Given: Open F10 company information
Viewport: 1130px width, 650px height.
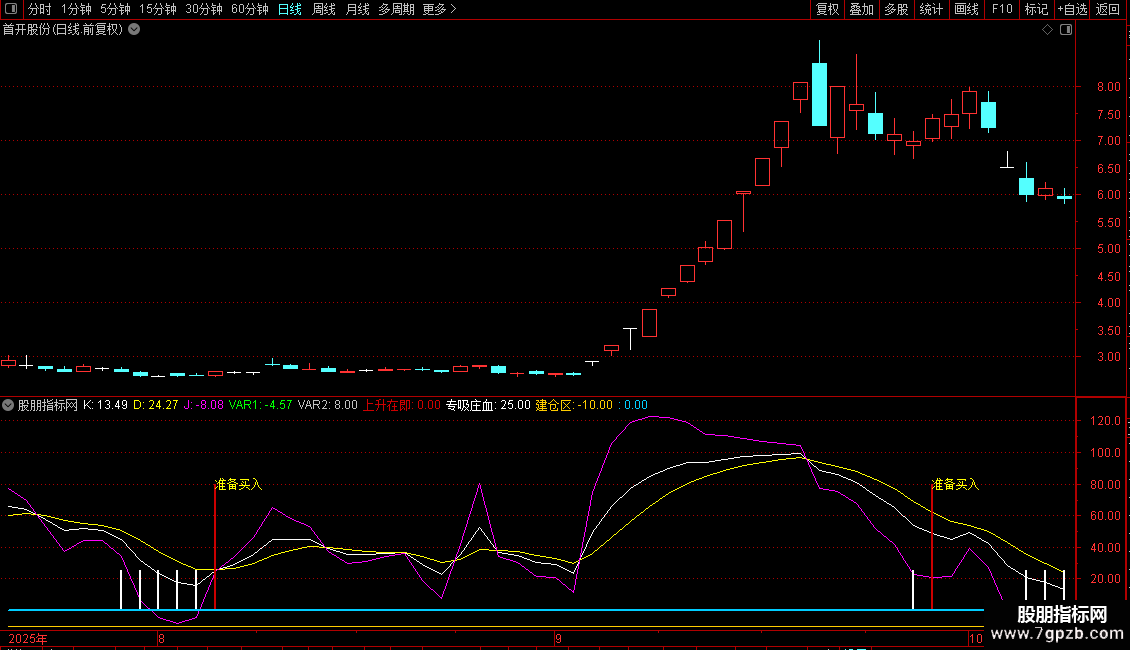Looking at the screenshot, I should (1002, 9).
